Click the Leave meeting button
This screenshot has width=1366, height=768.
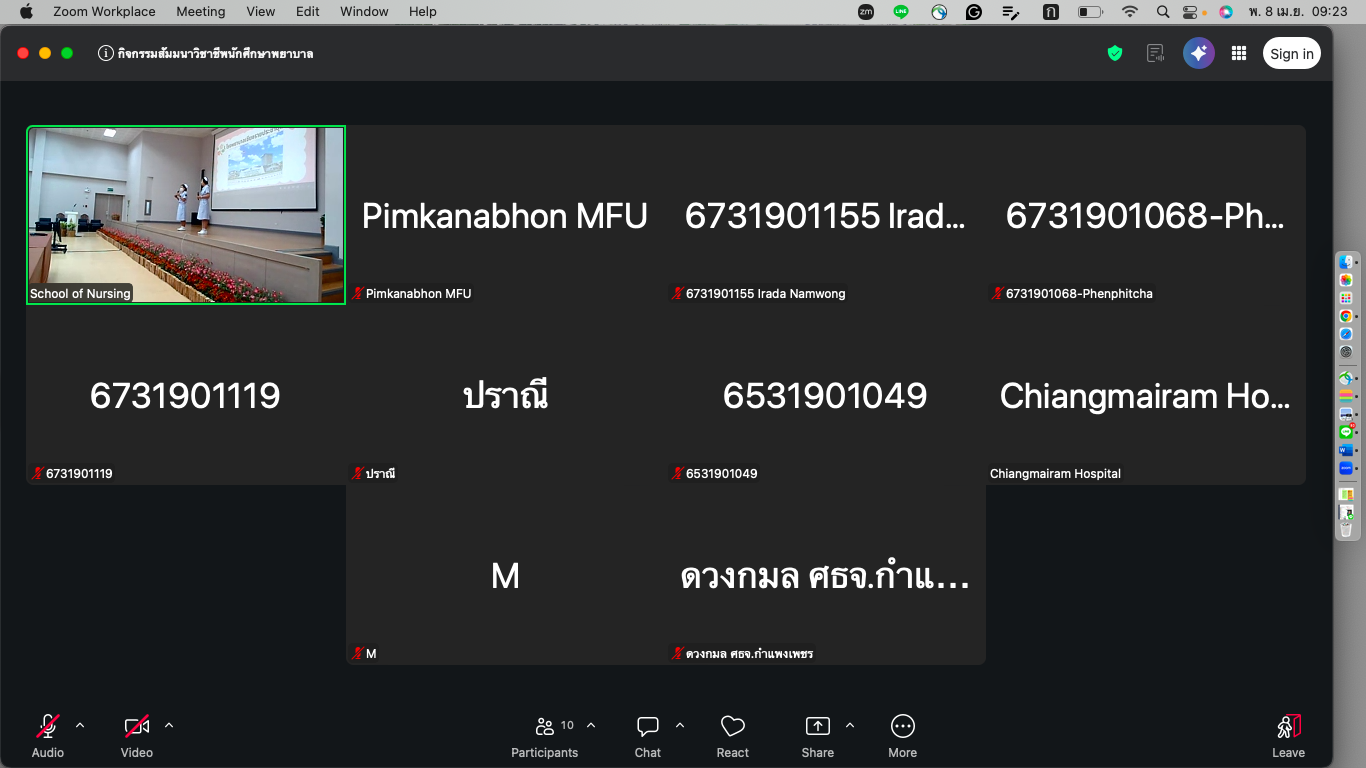(x=1288, y=735)
